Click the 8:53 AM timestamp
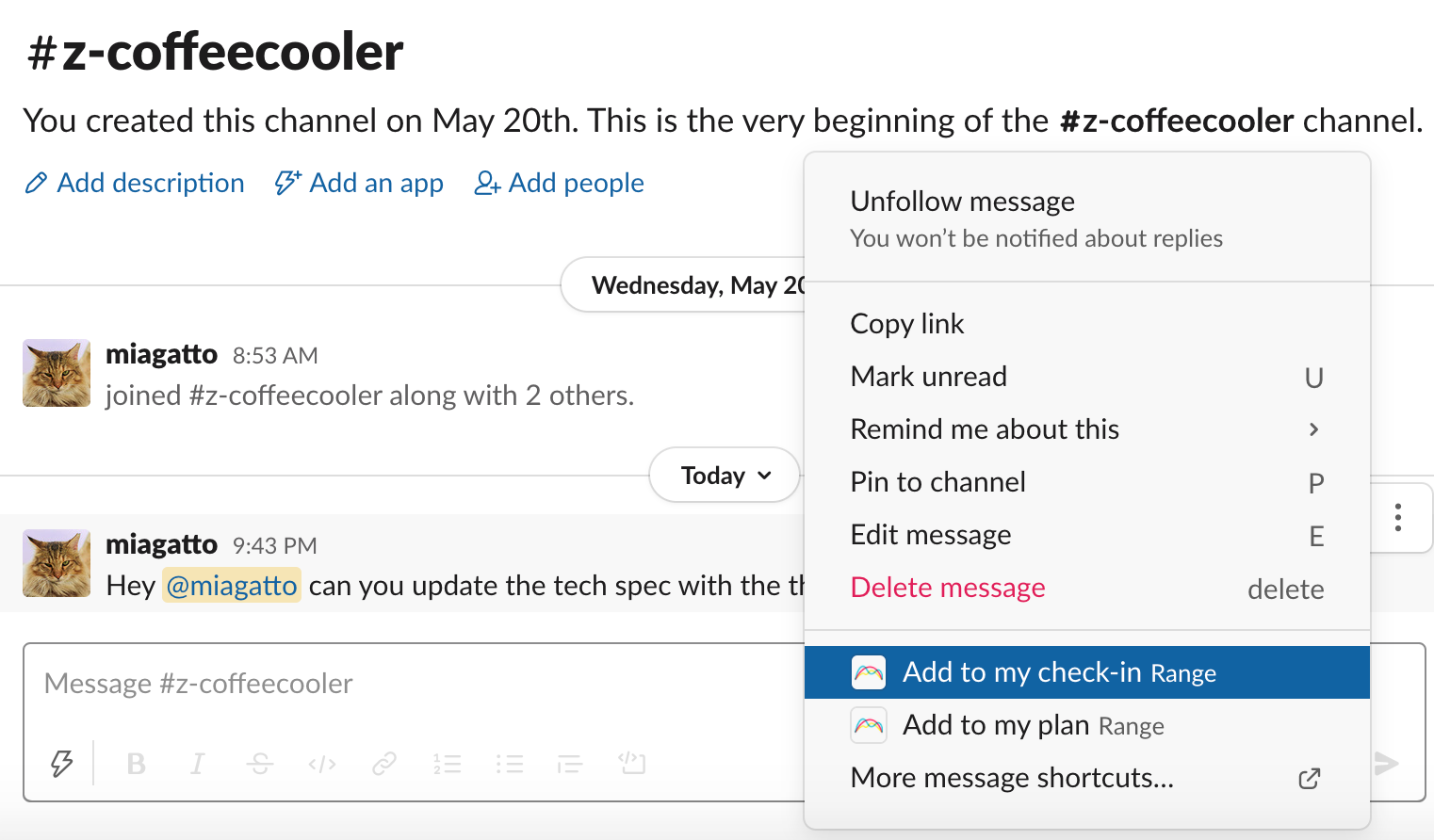 pos(275,356)
